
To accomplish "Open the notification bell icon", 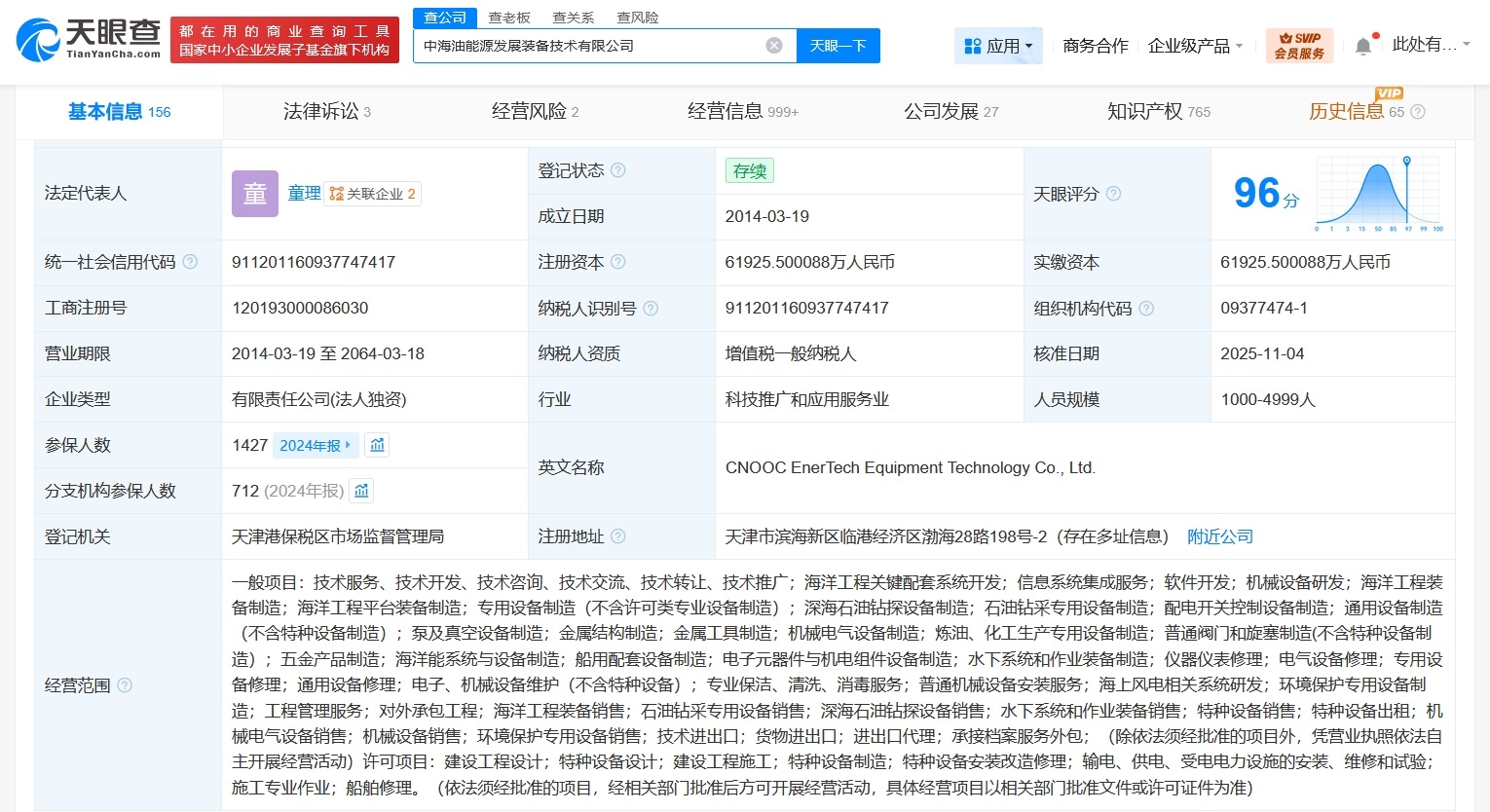I will (1362, 45).
